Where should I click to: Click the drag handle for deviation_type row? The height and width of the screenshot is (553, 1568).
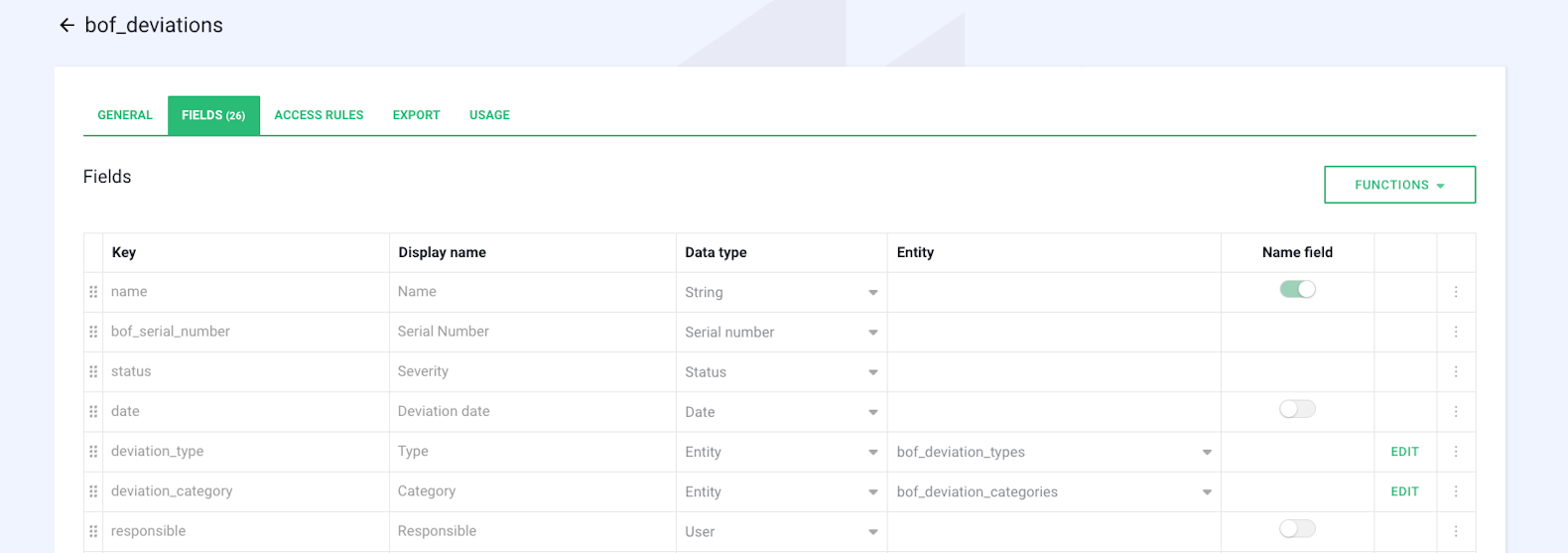point(93,452)
